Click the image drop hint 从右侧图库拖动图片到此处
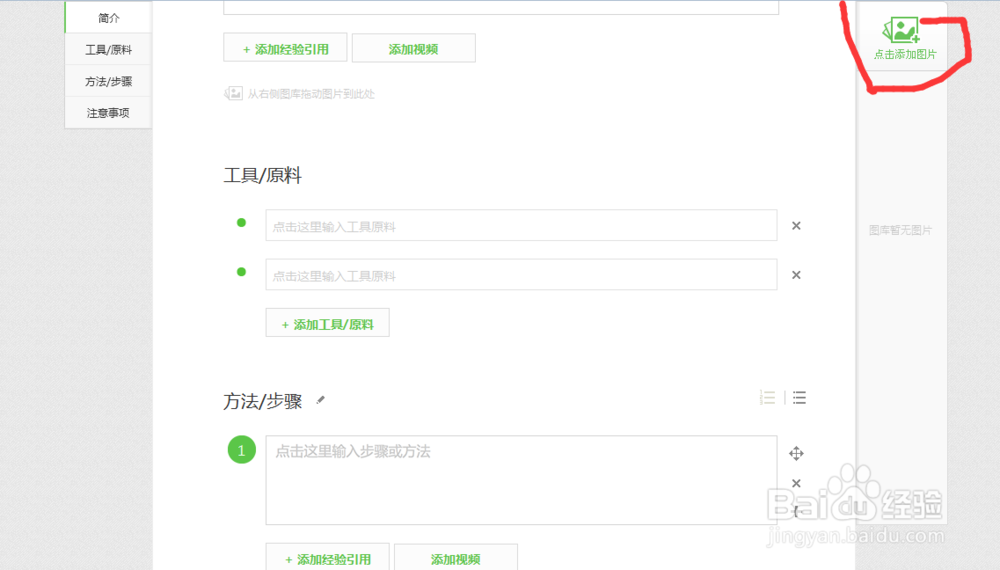 tap(299, 94)
